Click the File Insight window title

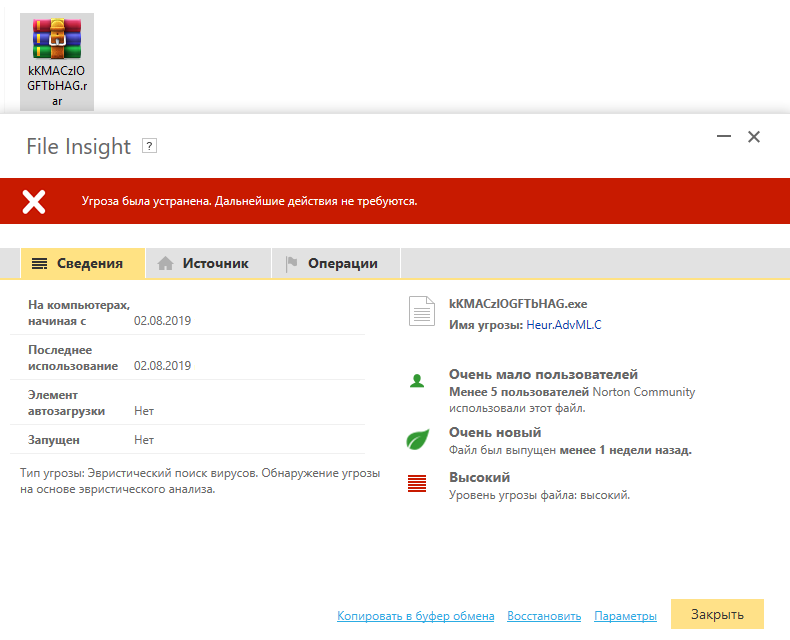click(x=79, y=147)
